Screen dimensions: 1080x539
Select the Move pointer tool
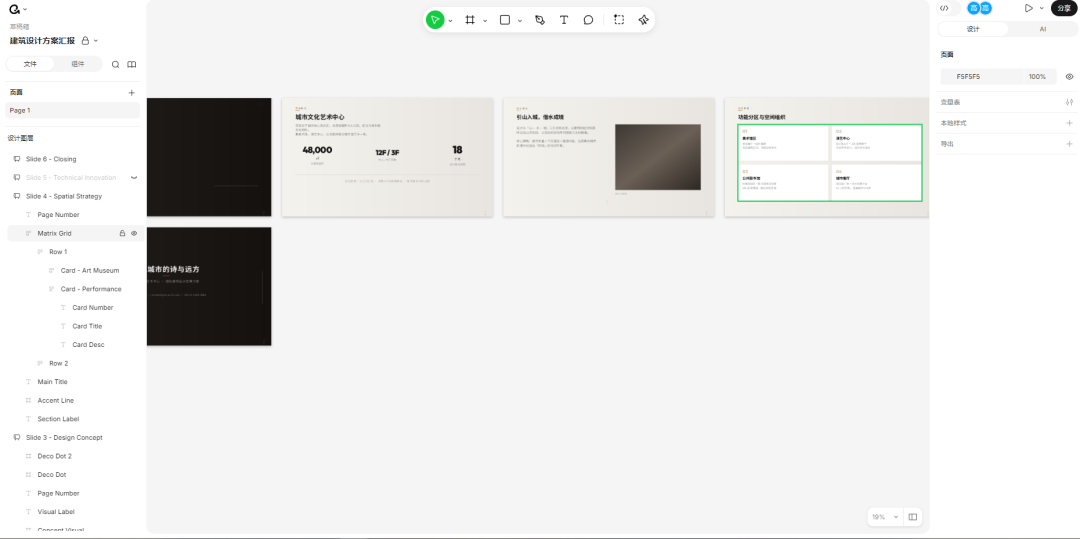click(435, 20)
